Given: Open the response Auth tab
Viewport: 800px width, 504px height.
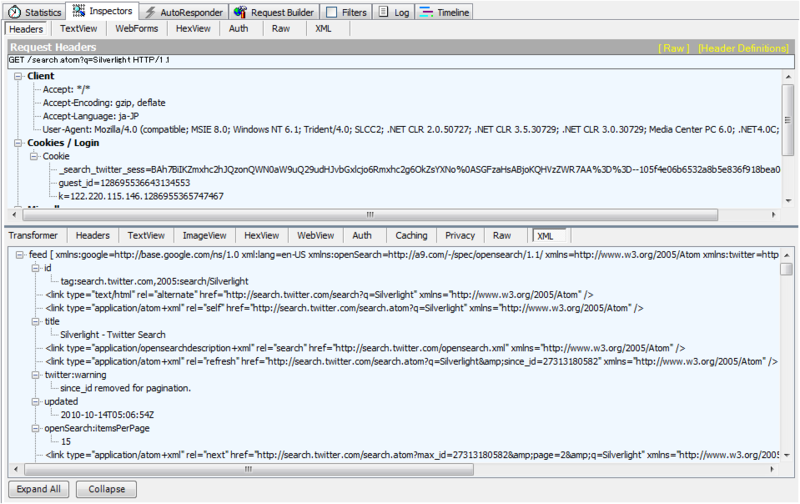Looking at the screenshot, I should tap(362, 235).
